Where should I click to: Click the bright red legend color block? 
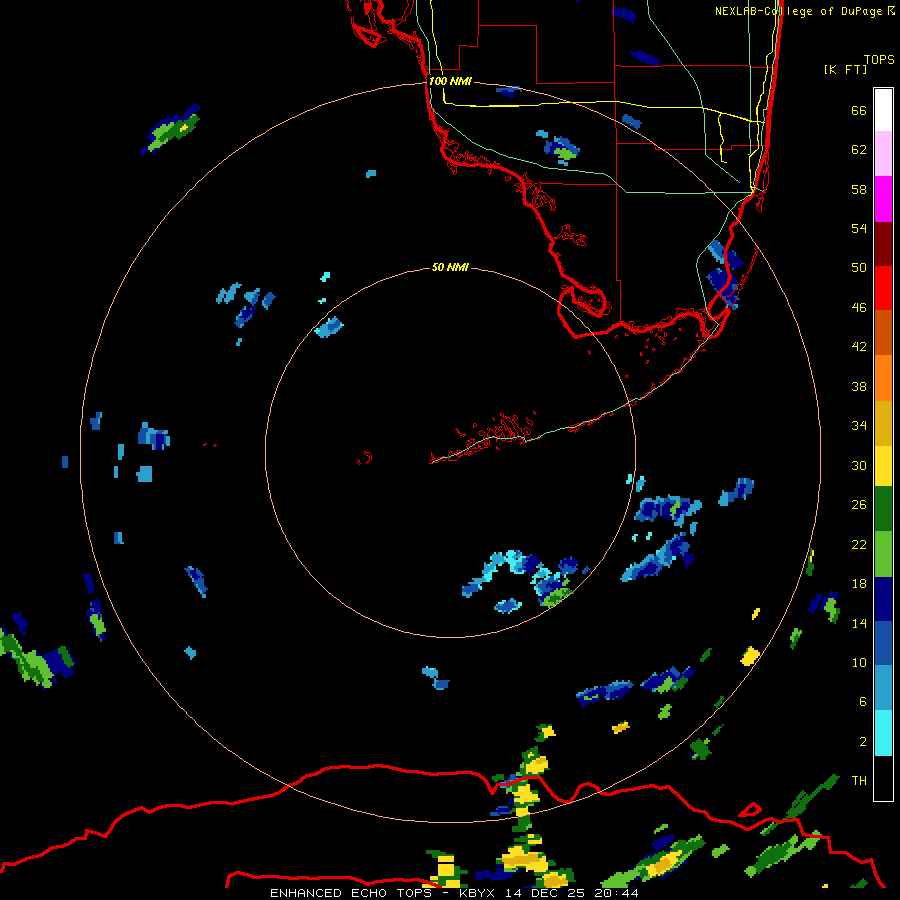pos(883,288)
